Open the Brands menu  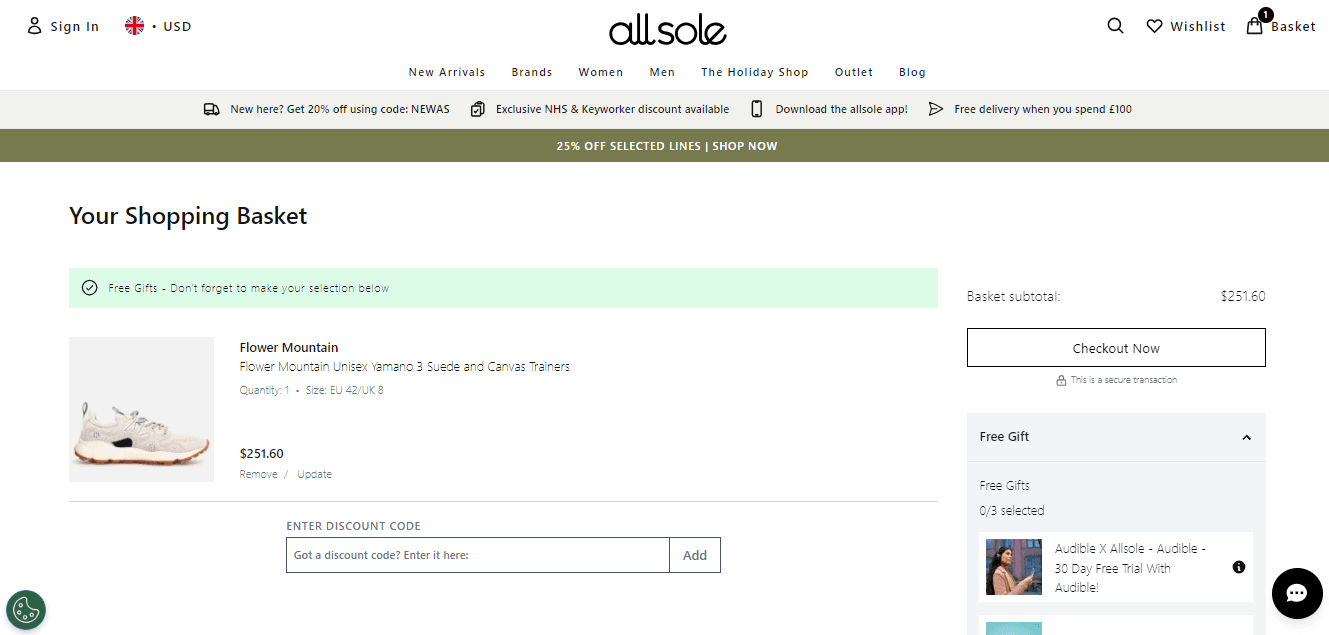(532, 72)
